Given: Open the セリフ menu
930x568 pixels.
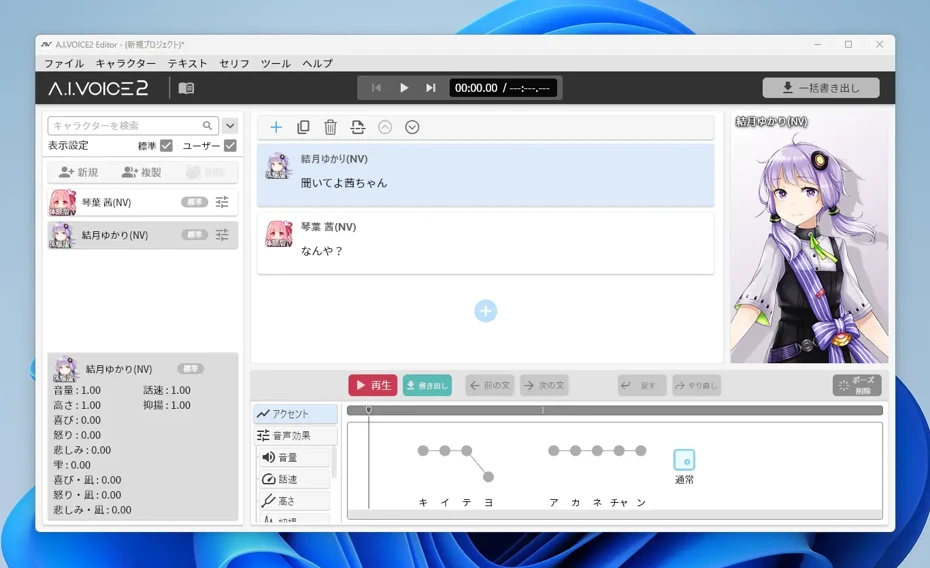Looking at the screenshot, I should click(234, 63).
